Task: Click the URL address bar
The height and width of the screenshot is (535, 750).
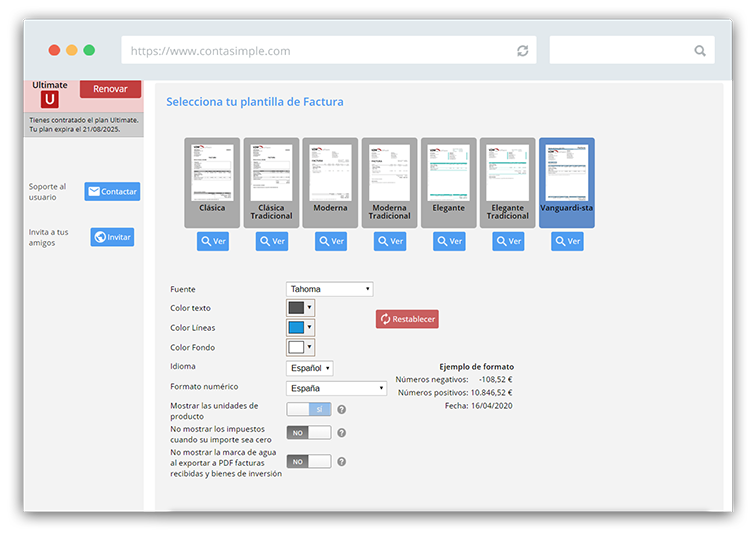Action: point(329,50)
